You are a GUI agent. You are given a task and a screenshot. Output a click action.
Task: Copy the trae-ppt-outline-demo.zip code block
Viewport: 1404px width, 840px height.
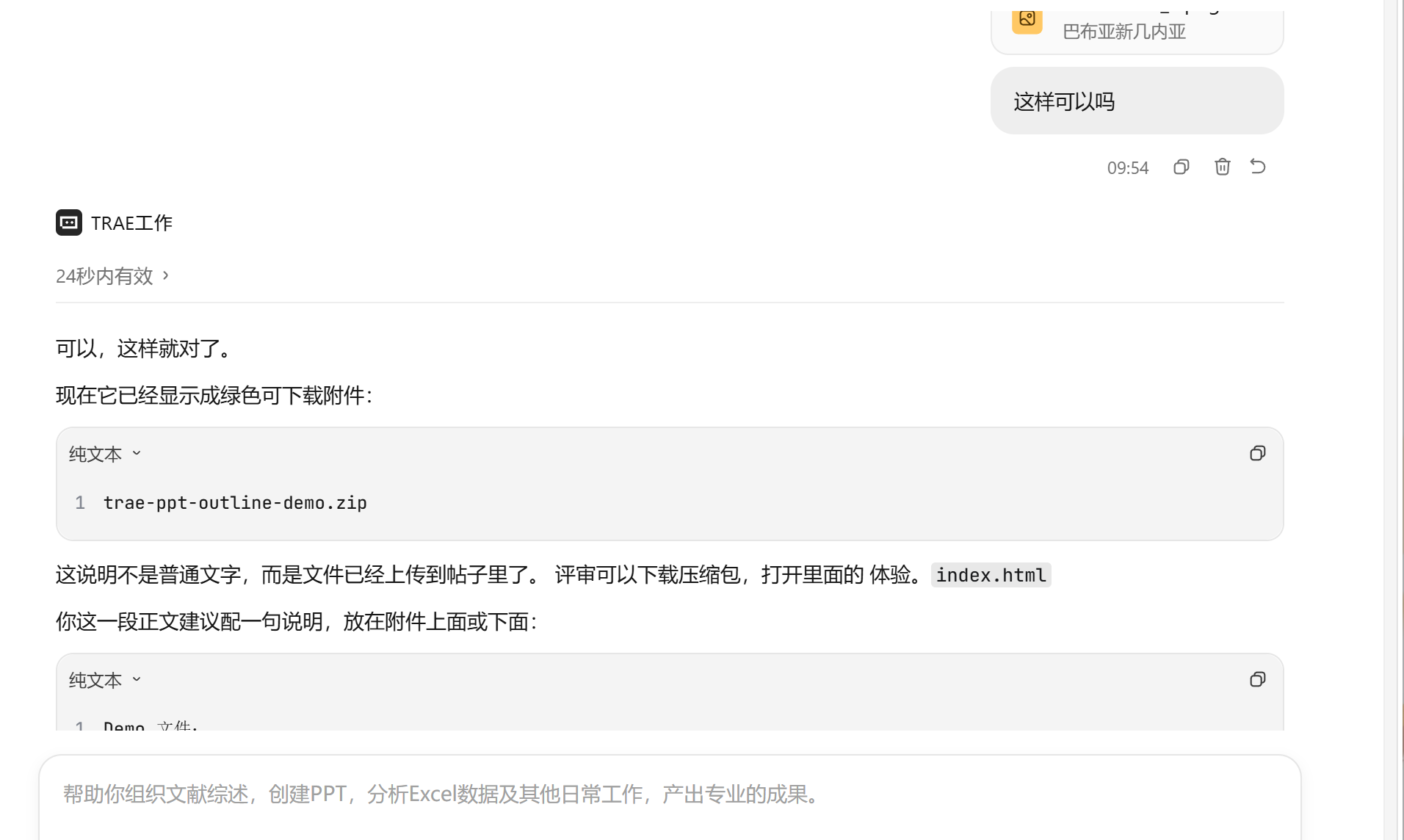click(x=1257, y=454)
